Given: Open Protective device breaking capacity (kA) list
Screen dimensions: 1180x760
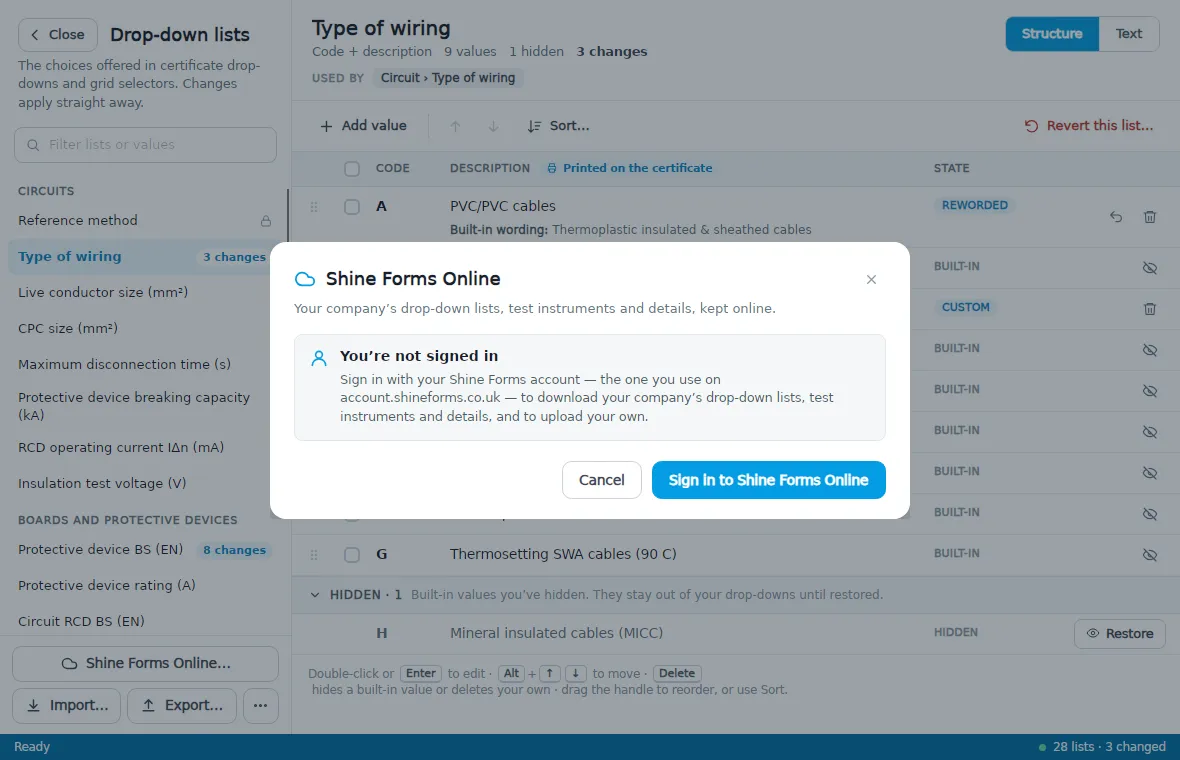Looking at the screenshot, I should click(x=144, y=406).
